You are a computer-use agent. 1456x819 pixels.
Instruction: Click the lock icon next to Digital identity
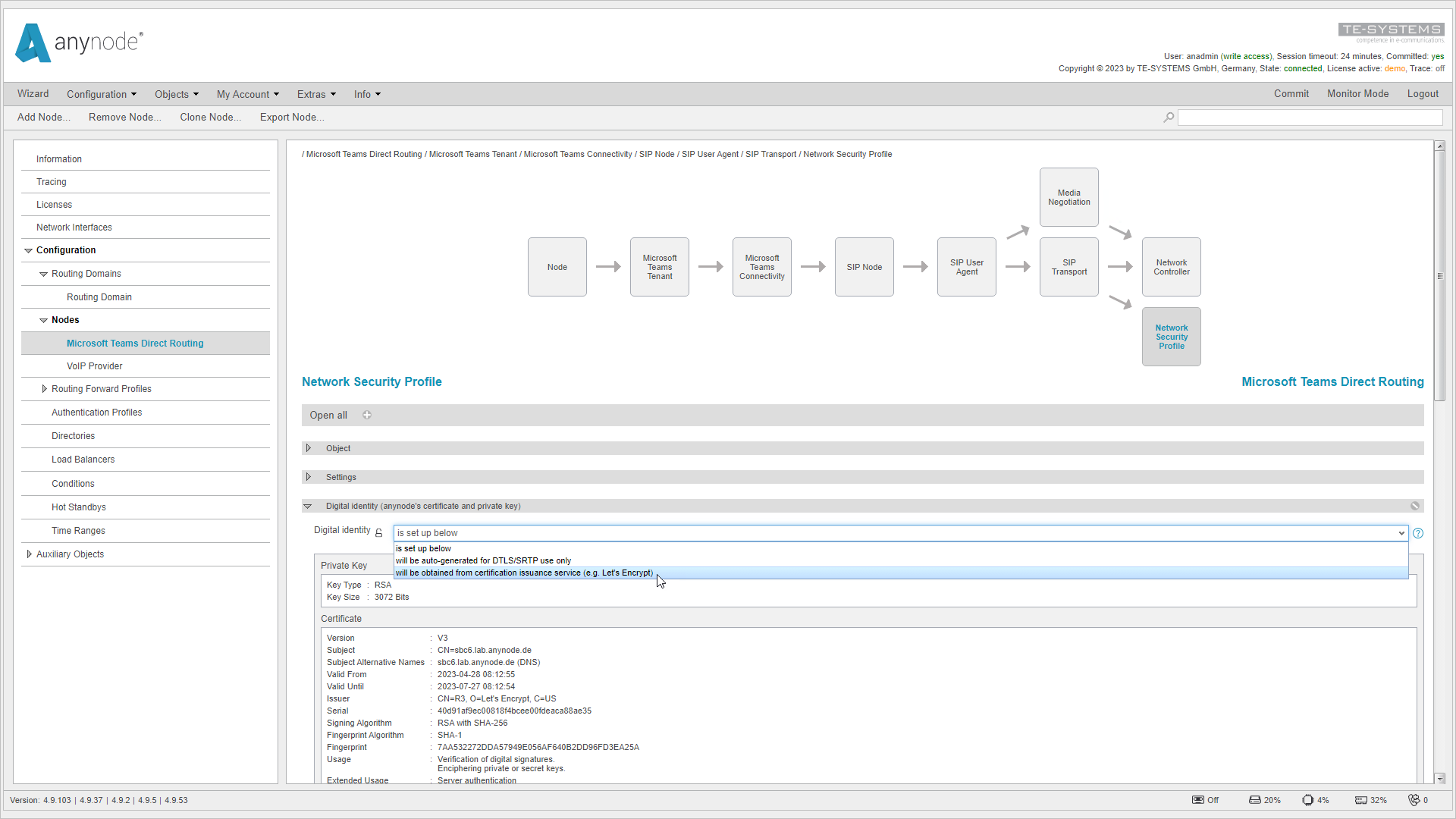point(379,533)
